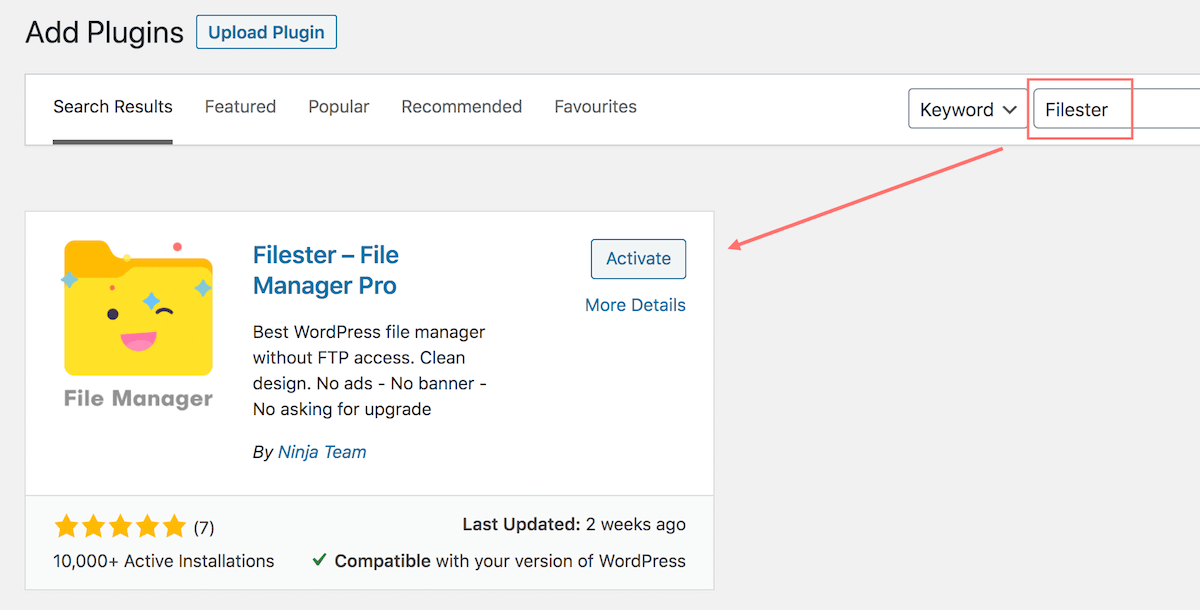Open the Favourites tab
The height and width of the screenshot is (610, 1200).
[x=595, y=106]
